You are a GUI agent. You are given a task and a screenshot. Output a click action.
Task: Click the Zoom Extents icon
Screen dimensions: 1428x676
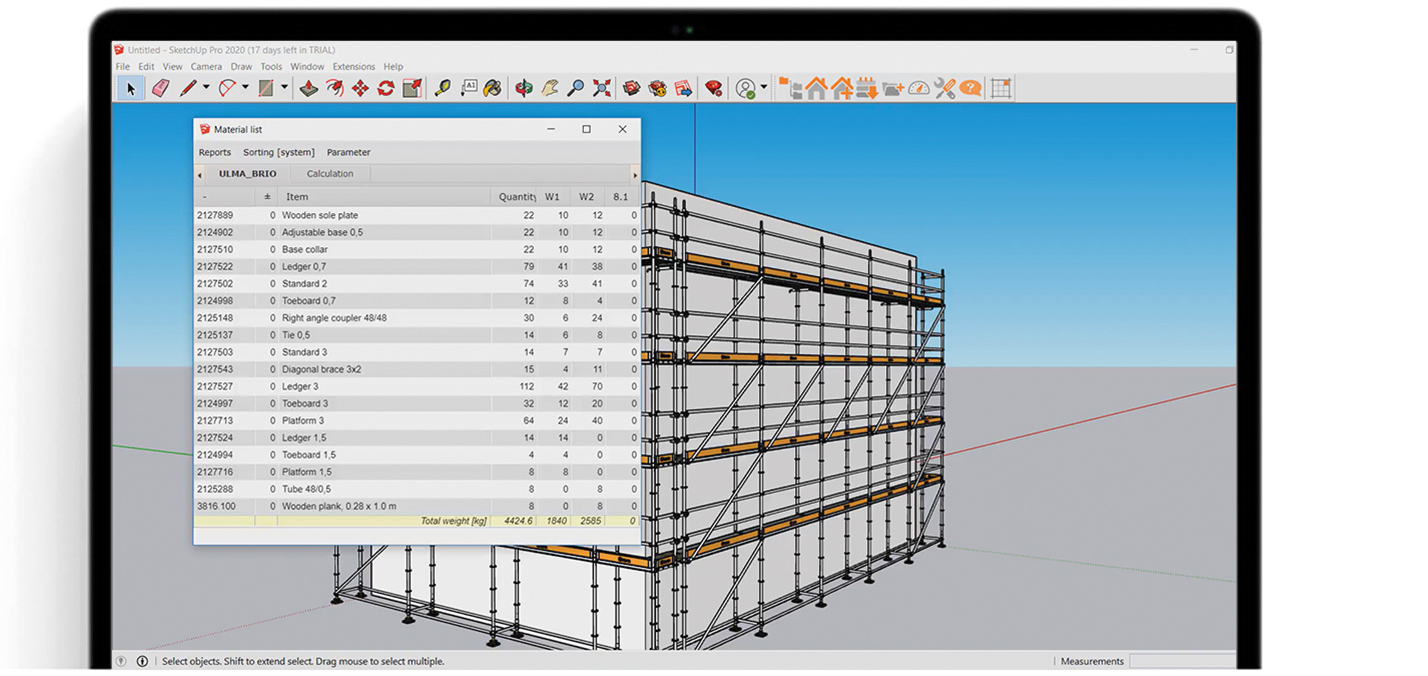pos(602,89)
